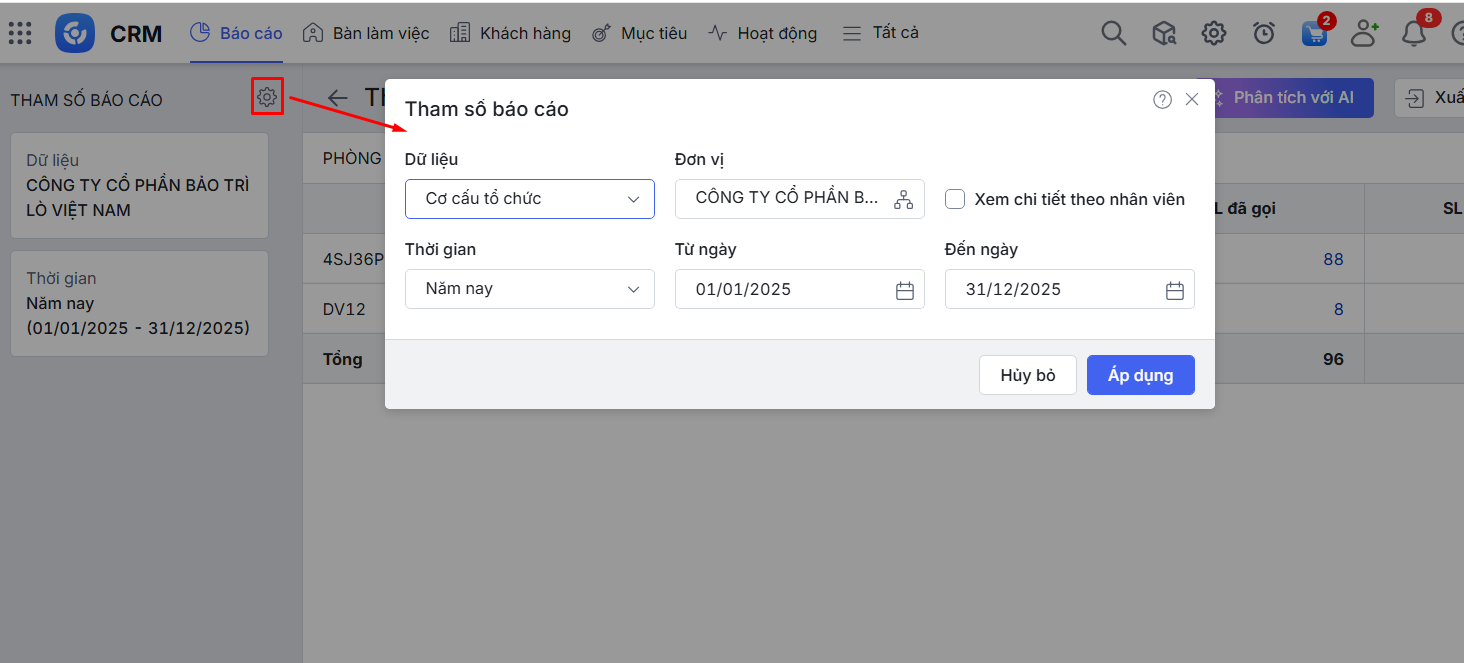Click the report parameters gear icon
This screenshot has width=1464, height=663.
267,97
